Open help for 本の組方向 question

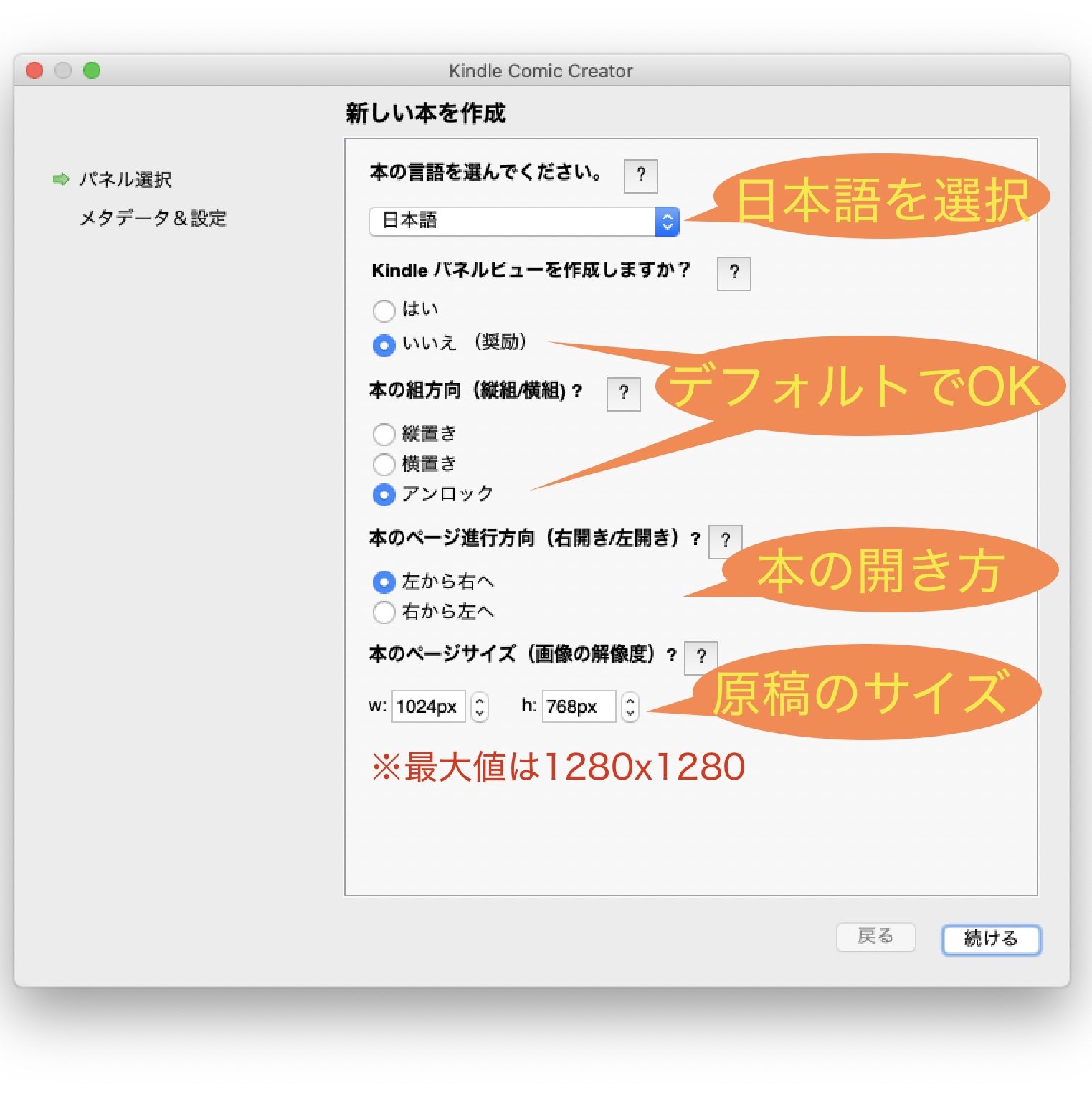[624, 394]
